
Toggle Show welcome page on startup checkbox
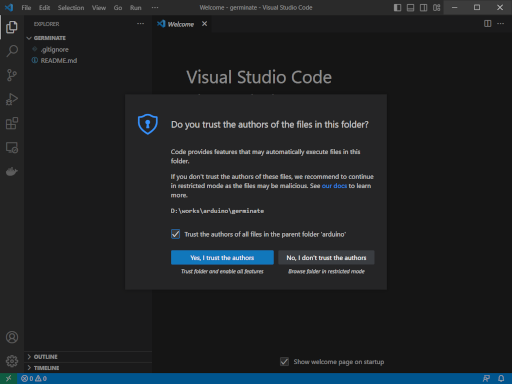[x=284, y=362]
